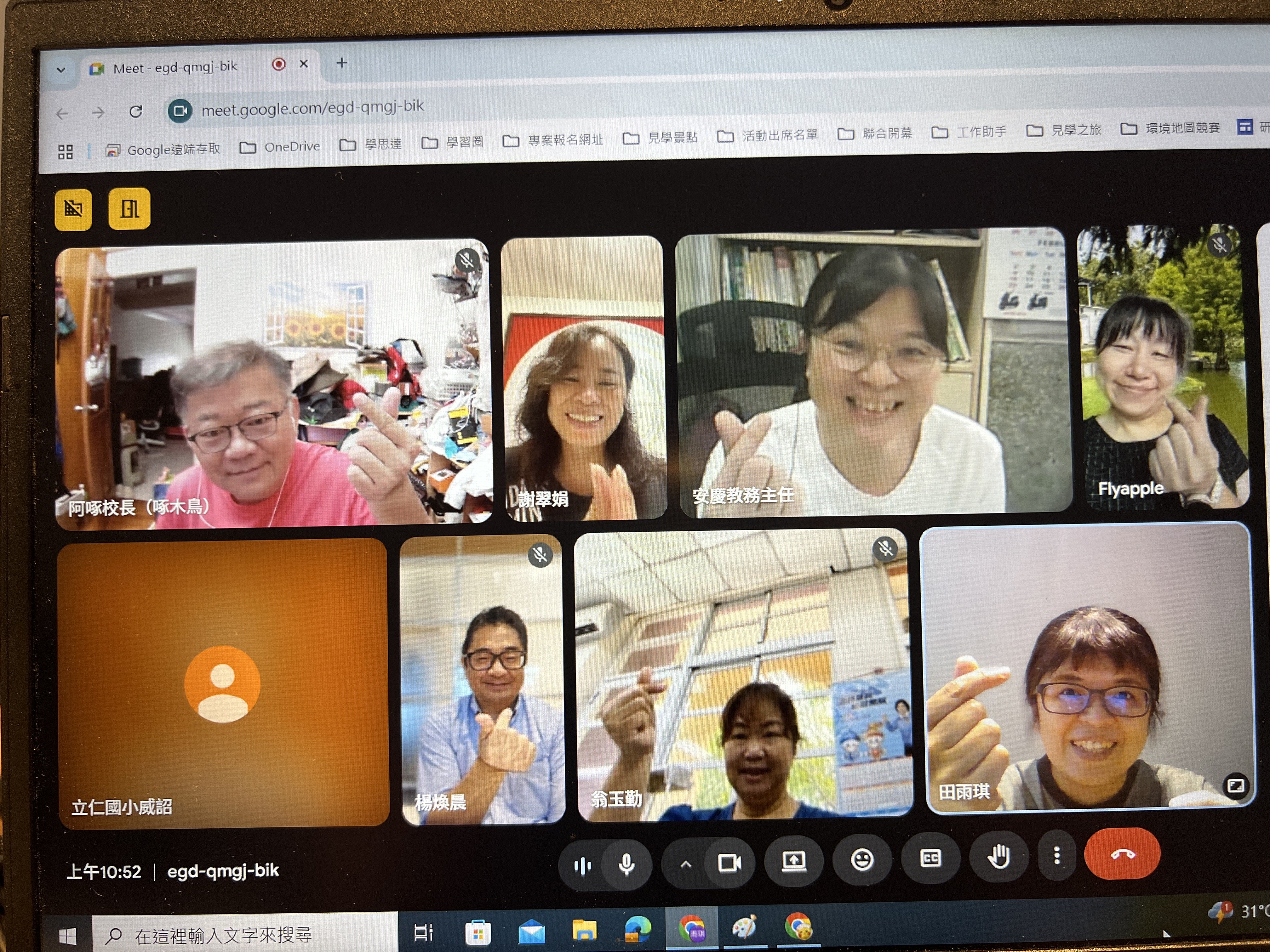Toggle closed captions on
This screenshot has height=952, width=1270.
click(x=930, y=858)
